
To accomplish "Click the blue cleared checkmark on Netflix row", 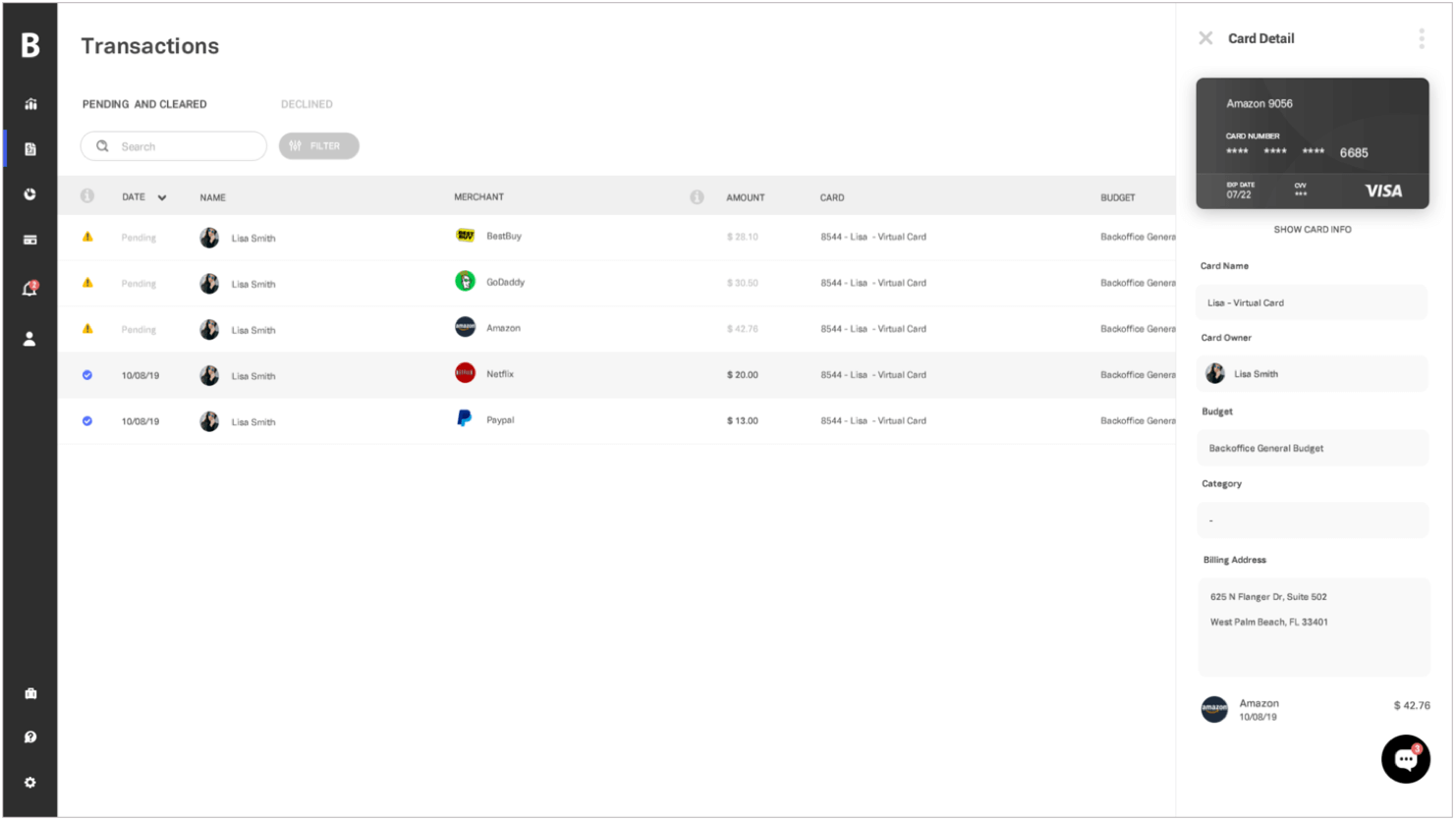I will tap(87, 375).
